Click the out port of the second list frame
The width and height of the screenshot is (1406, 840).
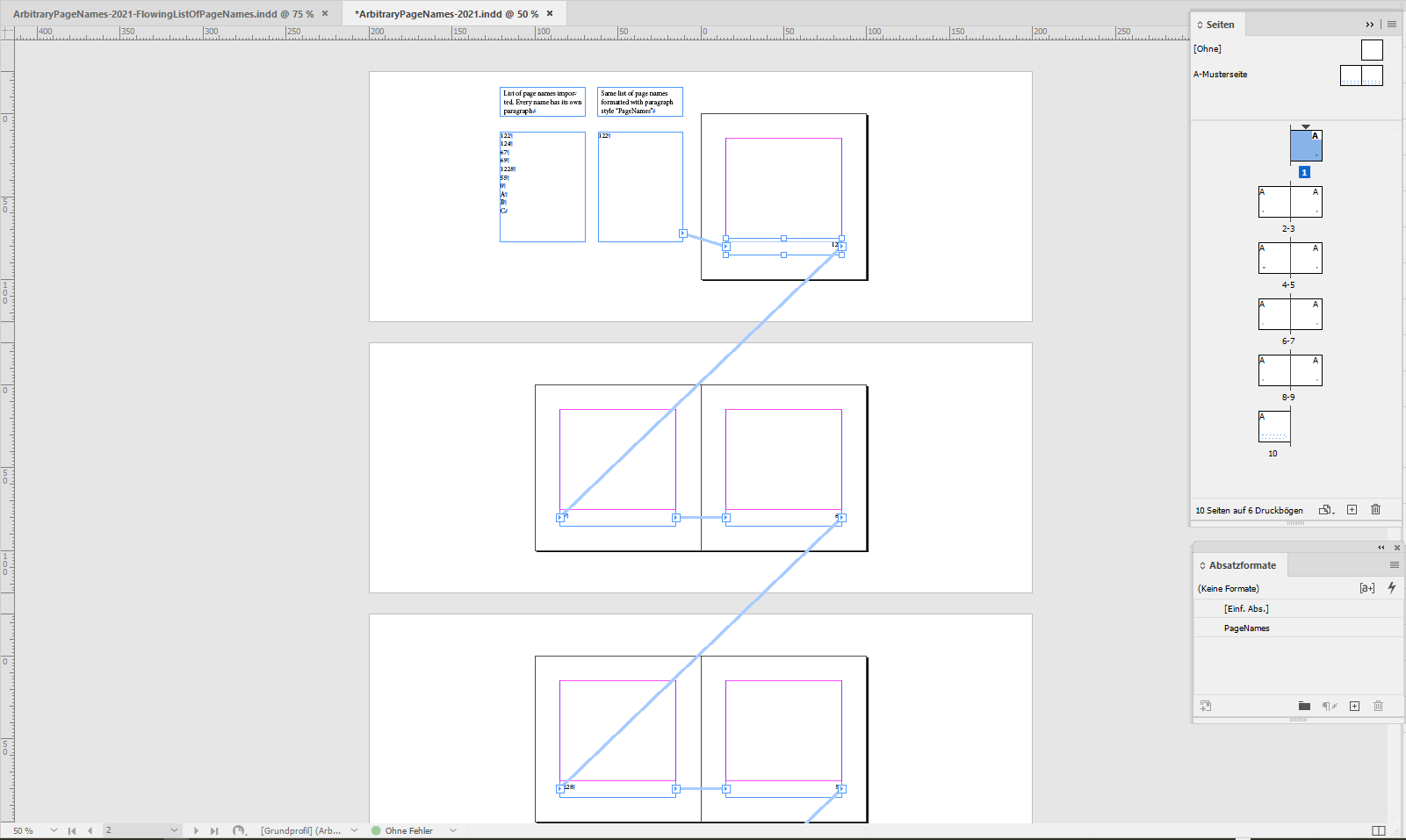click(682, 233)
